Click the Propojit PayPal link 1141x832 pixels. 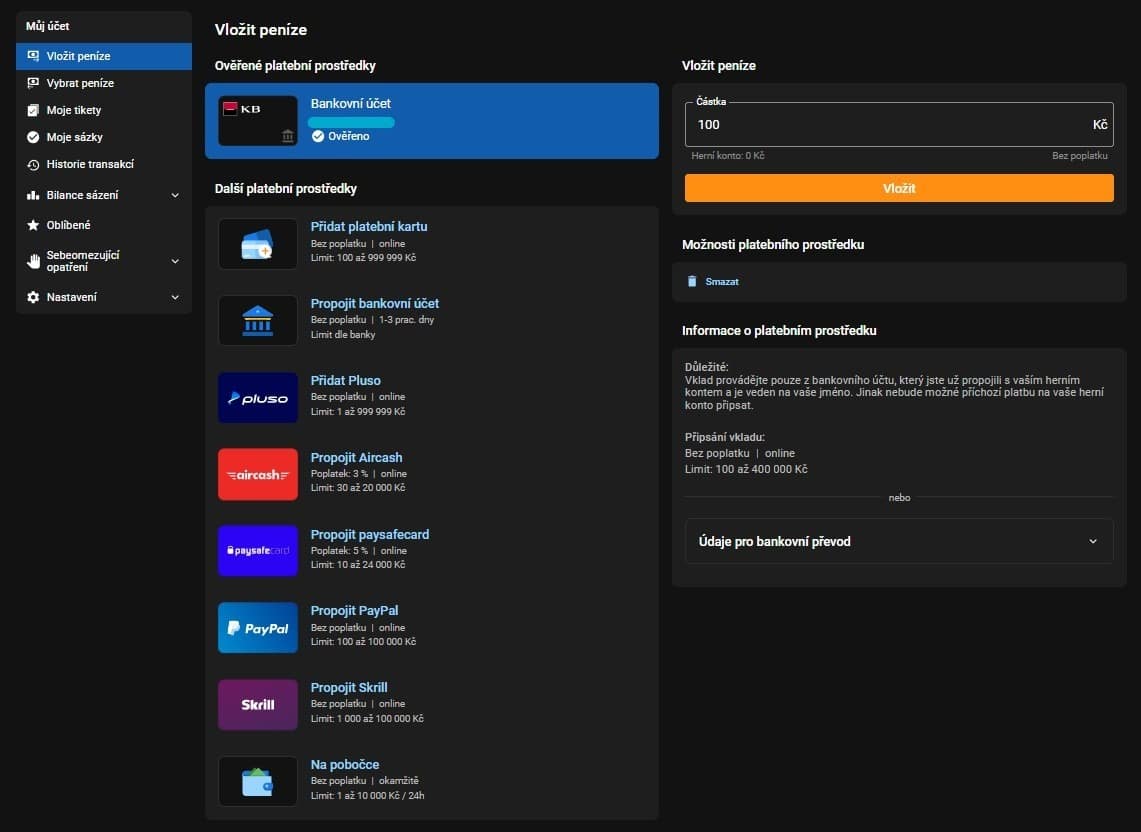click(354, 611)
